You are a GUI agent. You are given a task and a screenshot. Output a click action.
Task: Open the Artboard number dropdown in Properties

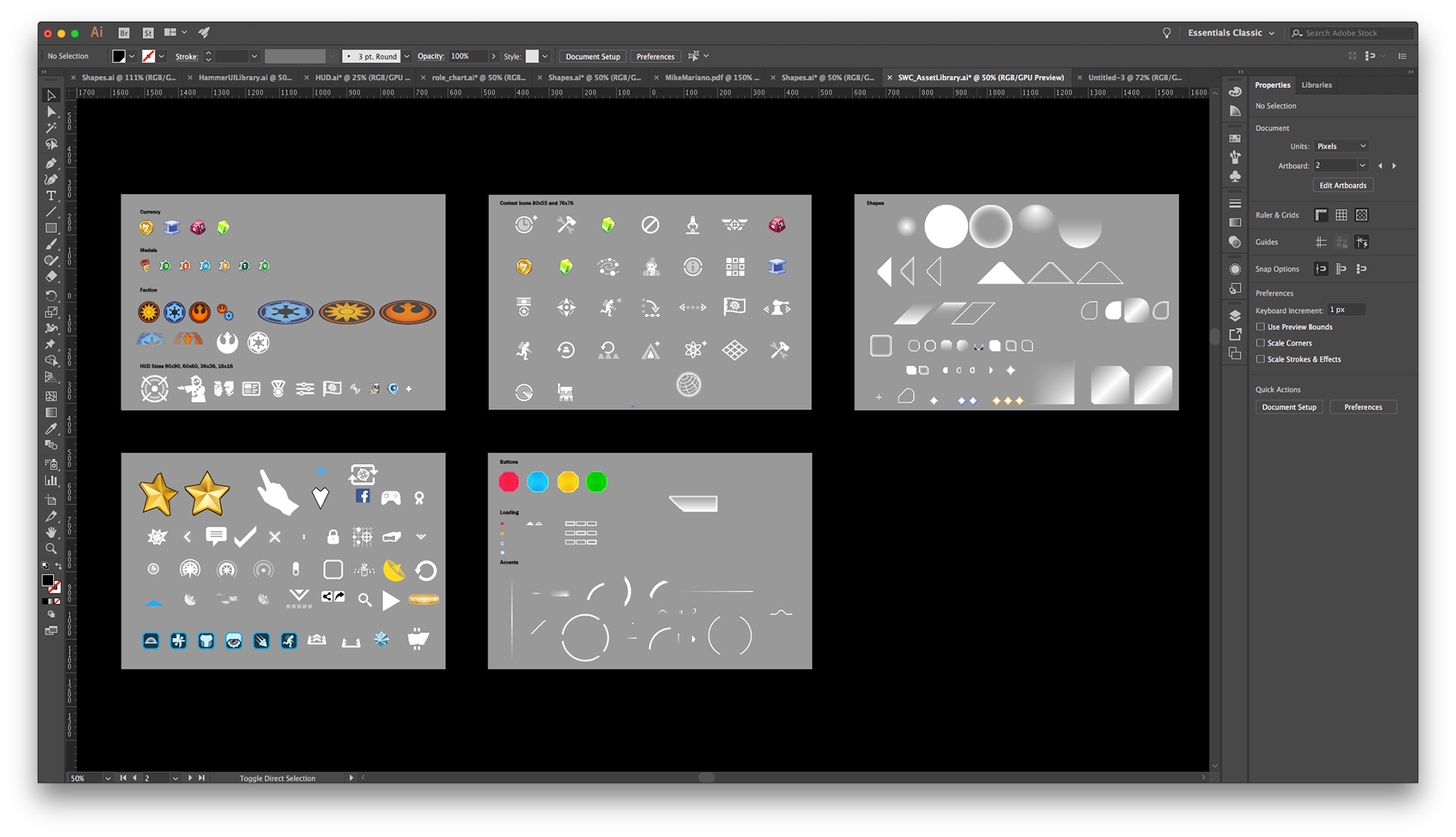[x=1362, y=166]
